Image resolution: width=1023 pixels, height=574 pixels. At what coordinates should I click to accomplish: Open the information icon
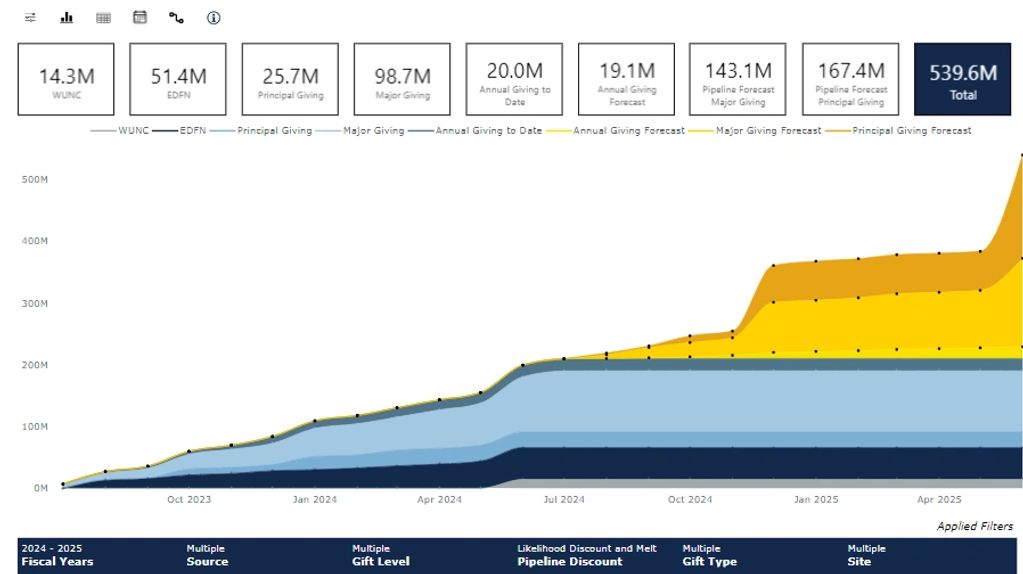pyautogui.click(x=213, y=18)
